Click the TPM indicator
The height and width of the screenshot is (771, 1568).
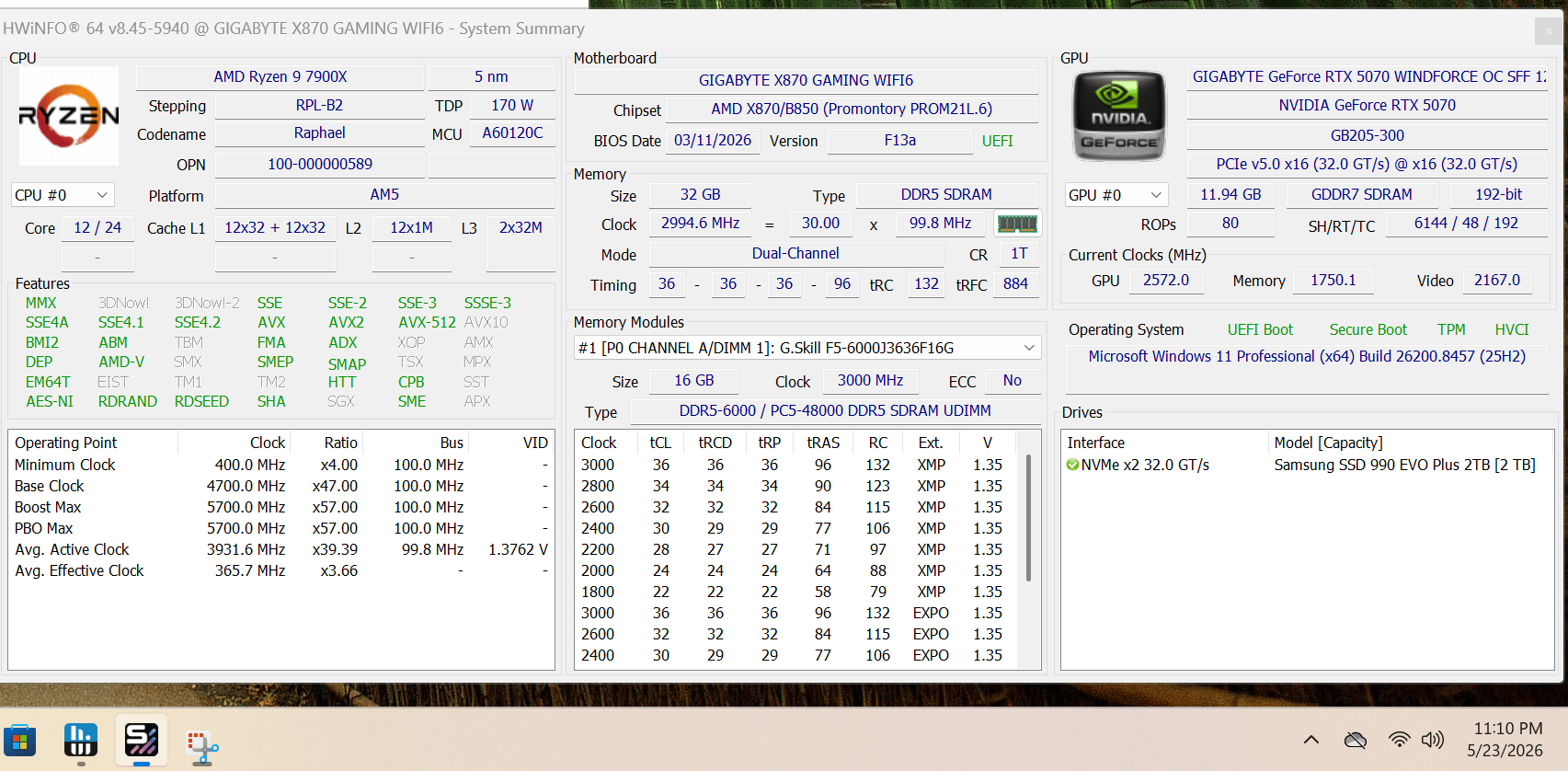1451,329
